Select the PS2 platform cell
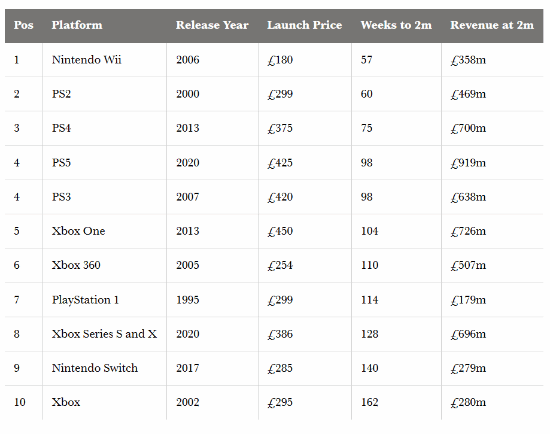 [61, 94]
